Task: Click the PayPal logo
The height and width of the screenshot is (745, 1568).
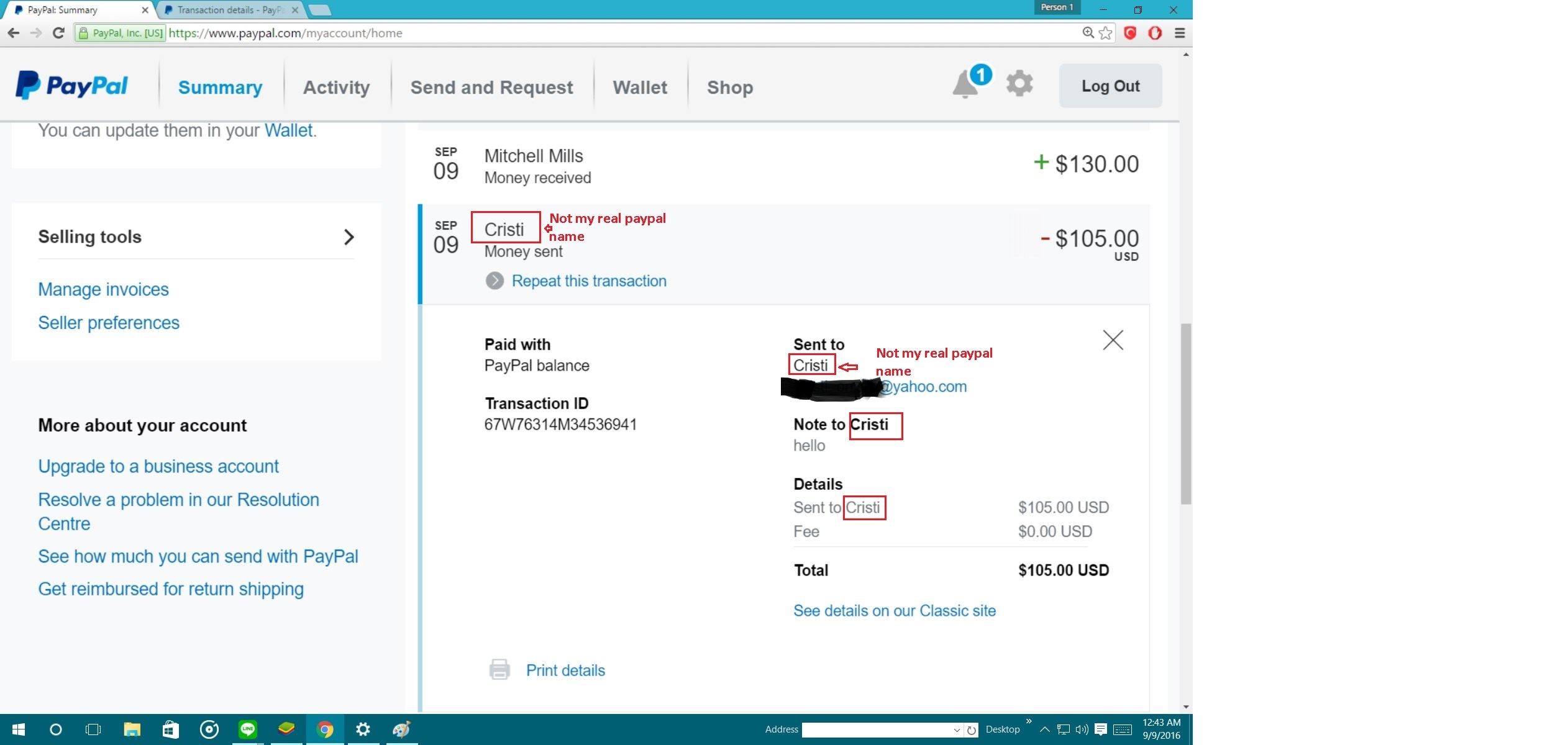Action: pyautogui.click(x=71, y=86)
